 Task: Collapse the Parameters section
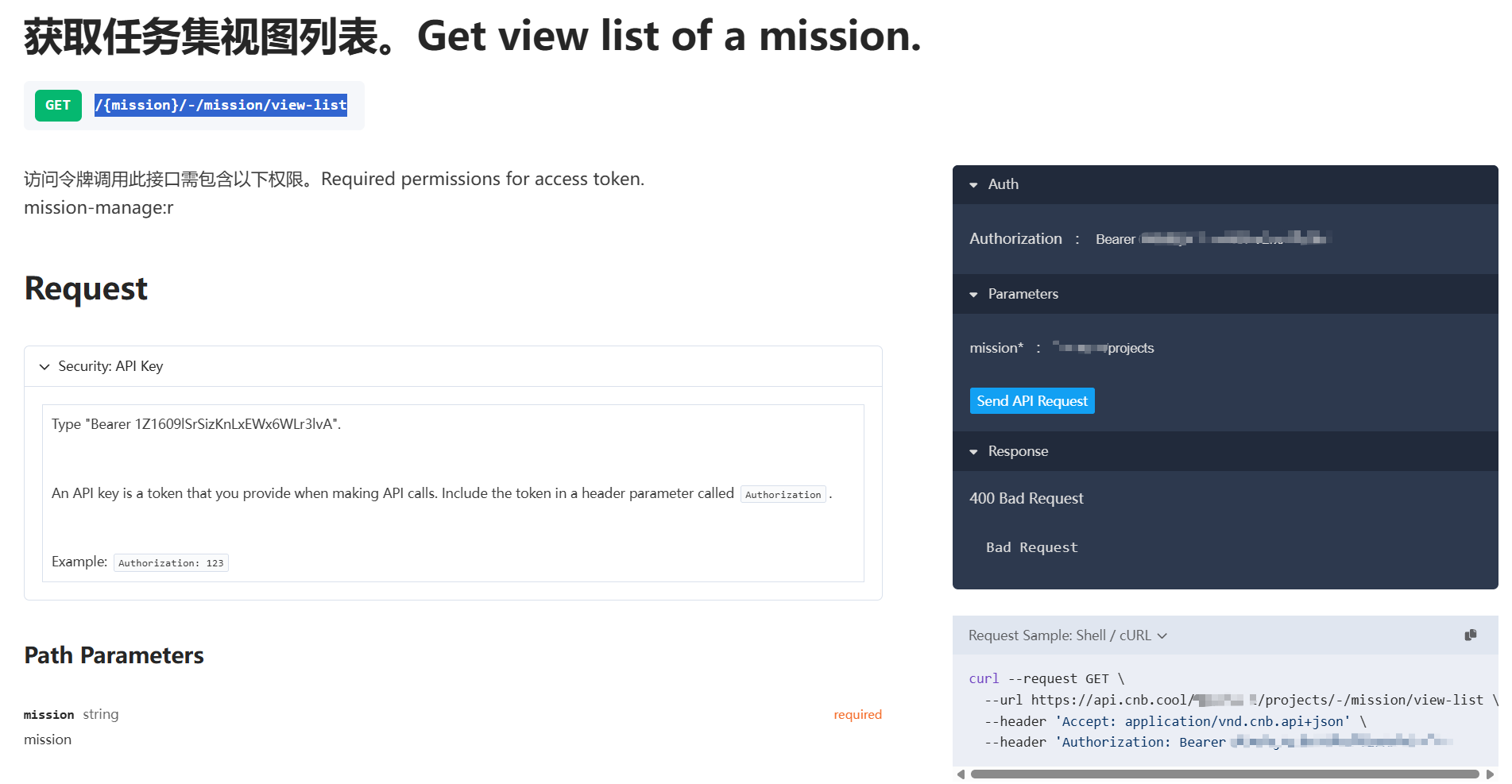click(x=974, y=294)
